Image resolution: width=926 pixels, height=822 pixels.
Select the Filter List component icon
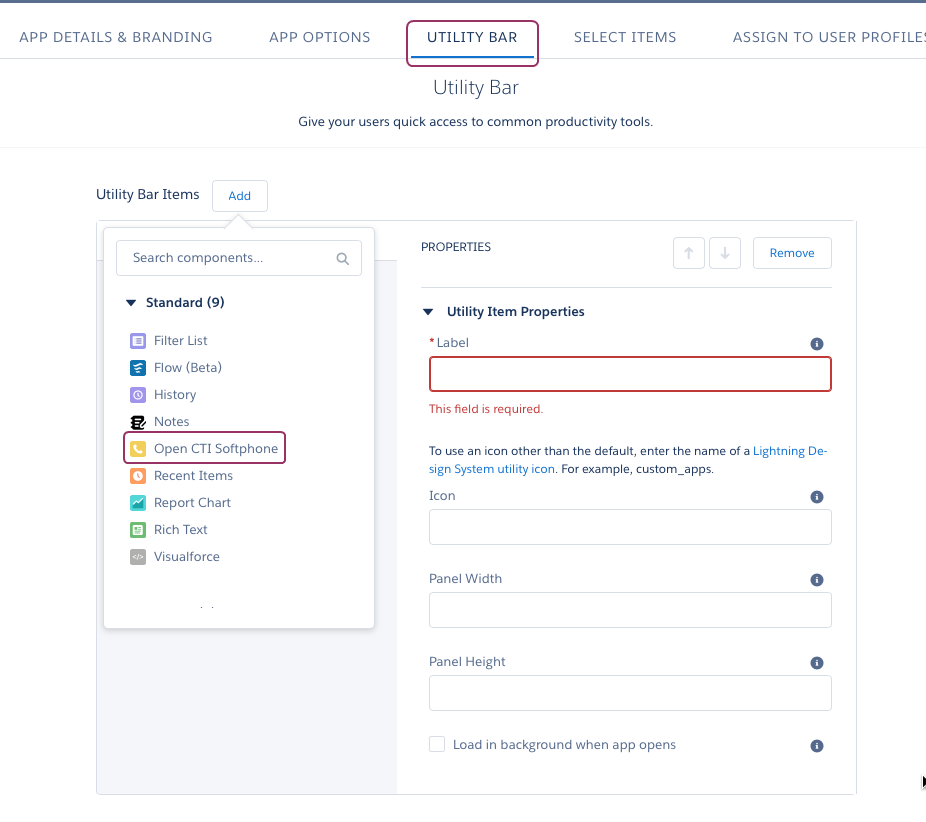tap(138, 341)
